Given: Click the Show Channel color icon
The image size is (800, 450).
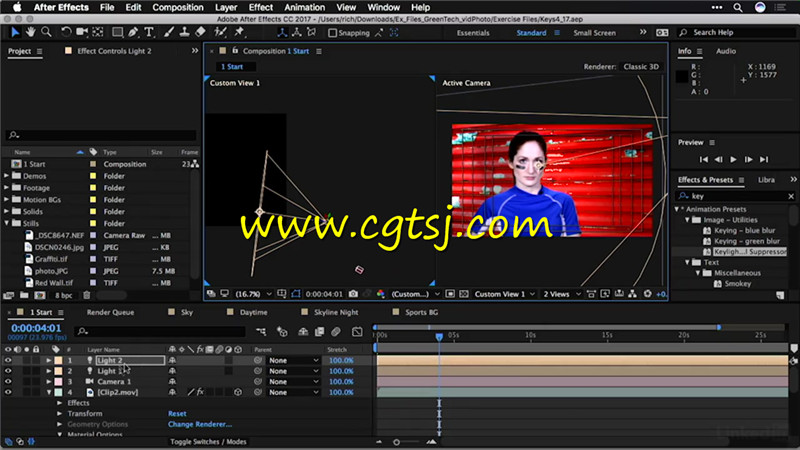Looking at the screenshot, I should coord(381,294).
